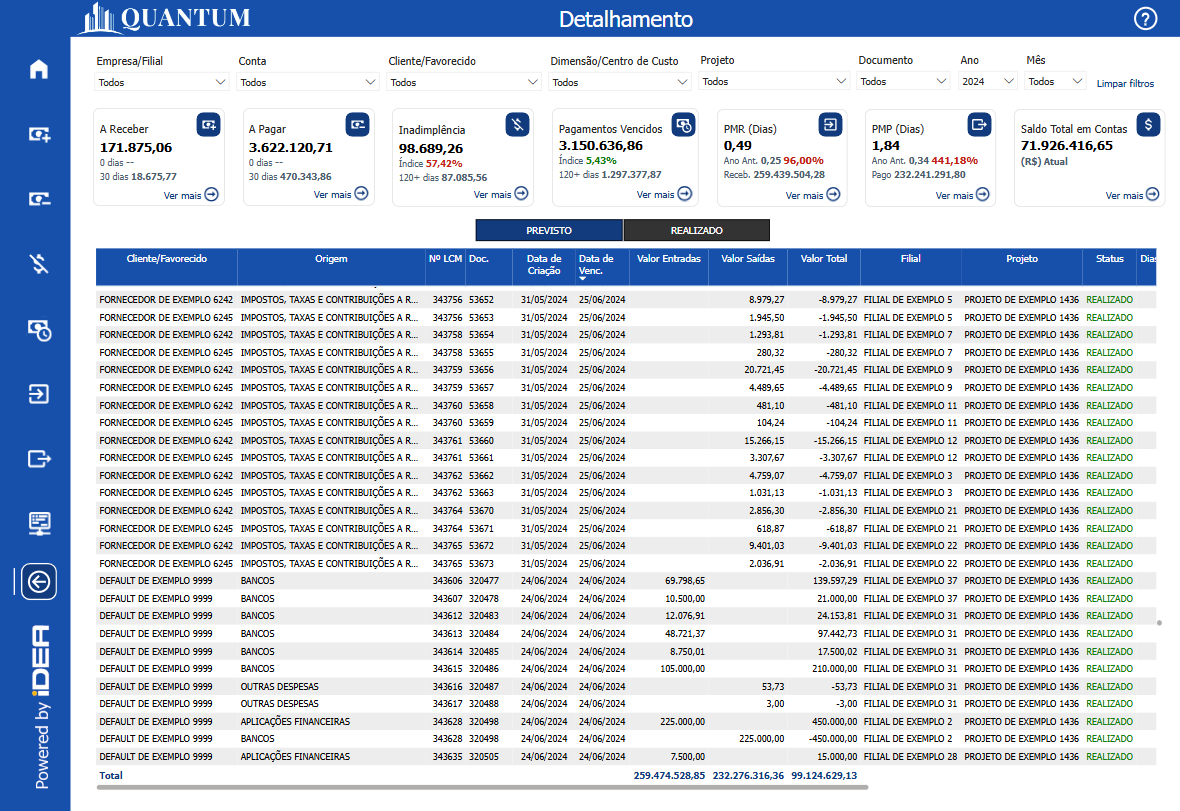Click the A Receber card icon
The image size is (1180, 811).
click(208, 124)
